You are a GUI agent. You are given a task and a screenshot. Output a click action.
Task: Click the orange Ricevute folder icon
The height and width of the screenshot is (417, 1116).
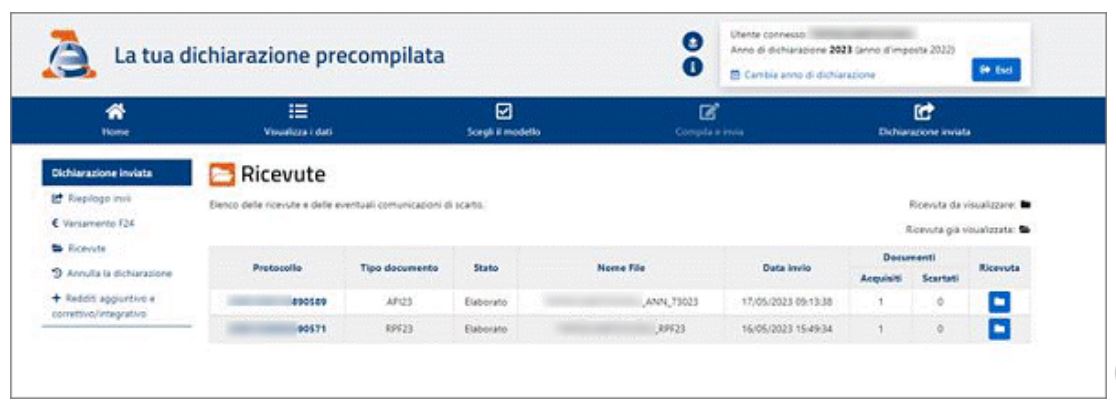(219, 177)
